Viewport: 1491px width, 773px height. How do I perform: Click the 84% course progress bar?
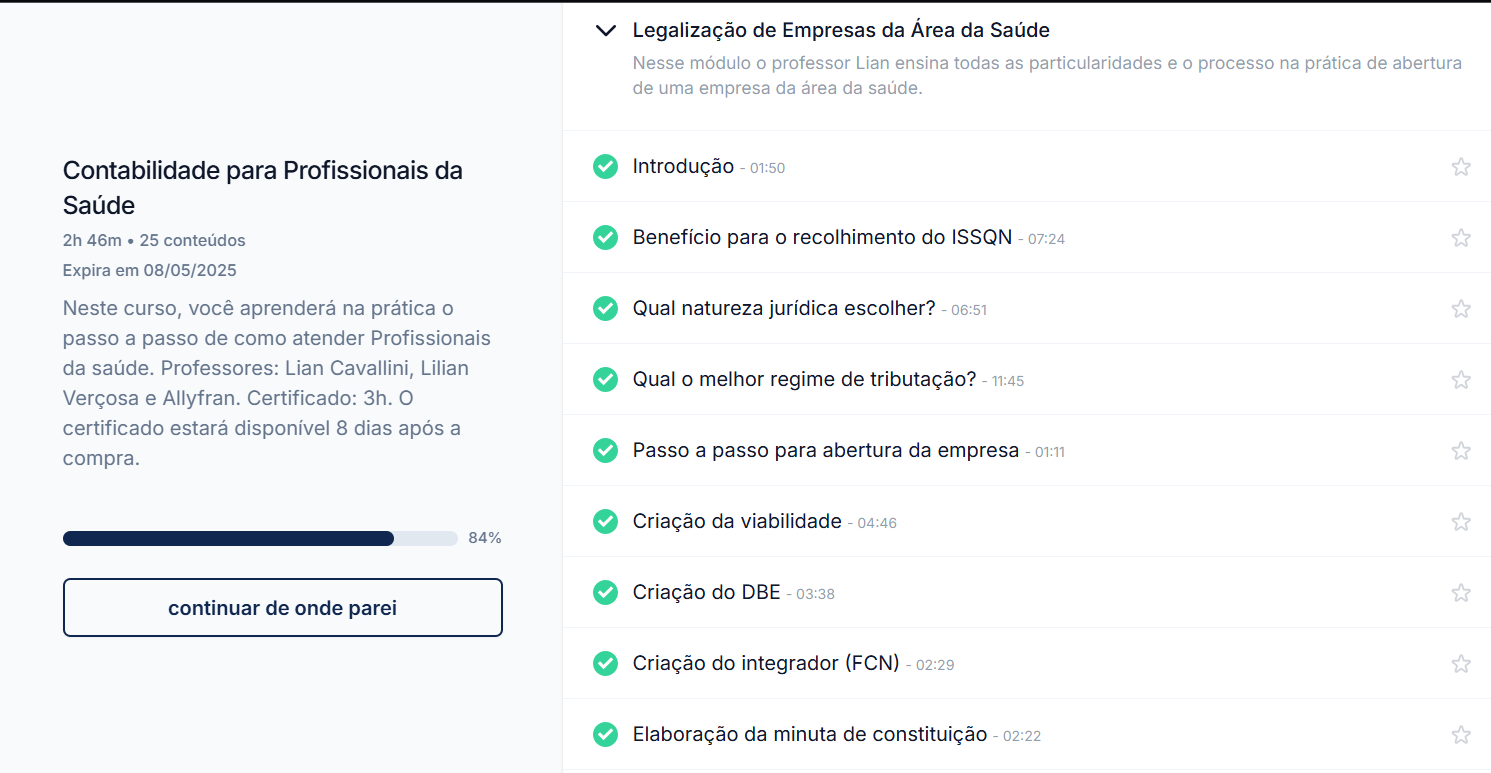coord(260,538)
